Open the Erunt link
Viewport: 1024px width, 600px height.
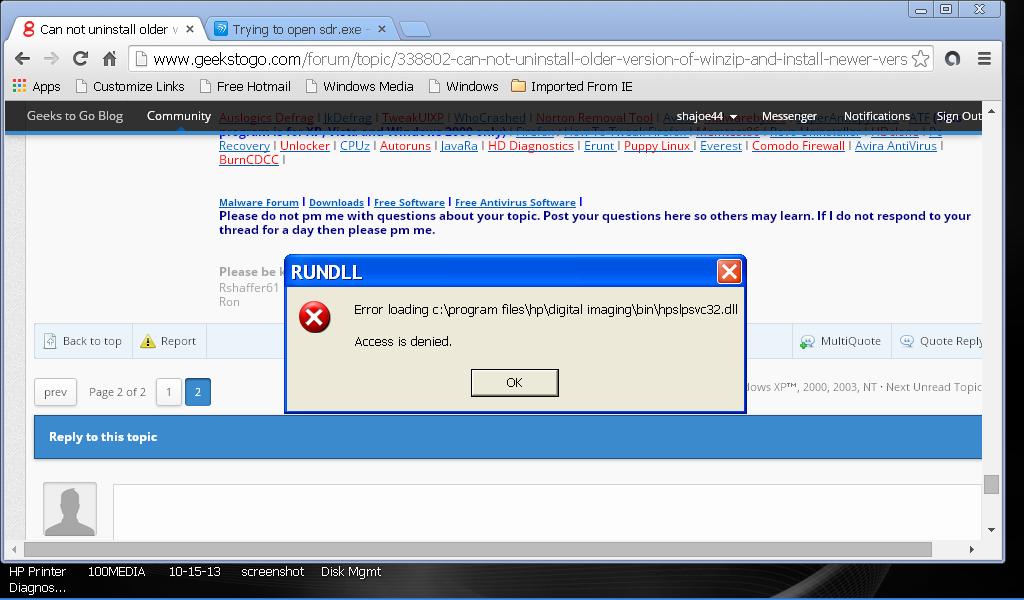pos(599,146)
